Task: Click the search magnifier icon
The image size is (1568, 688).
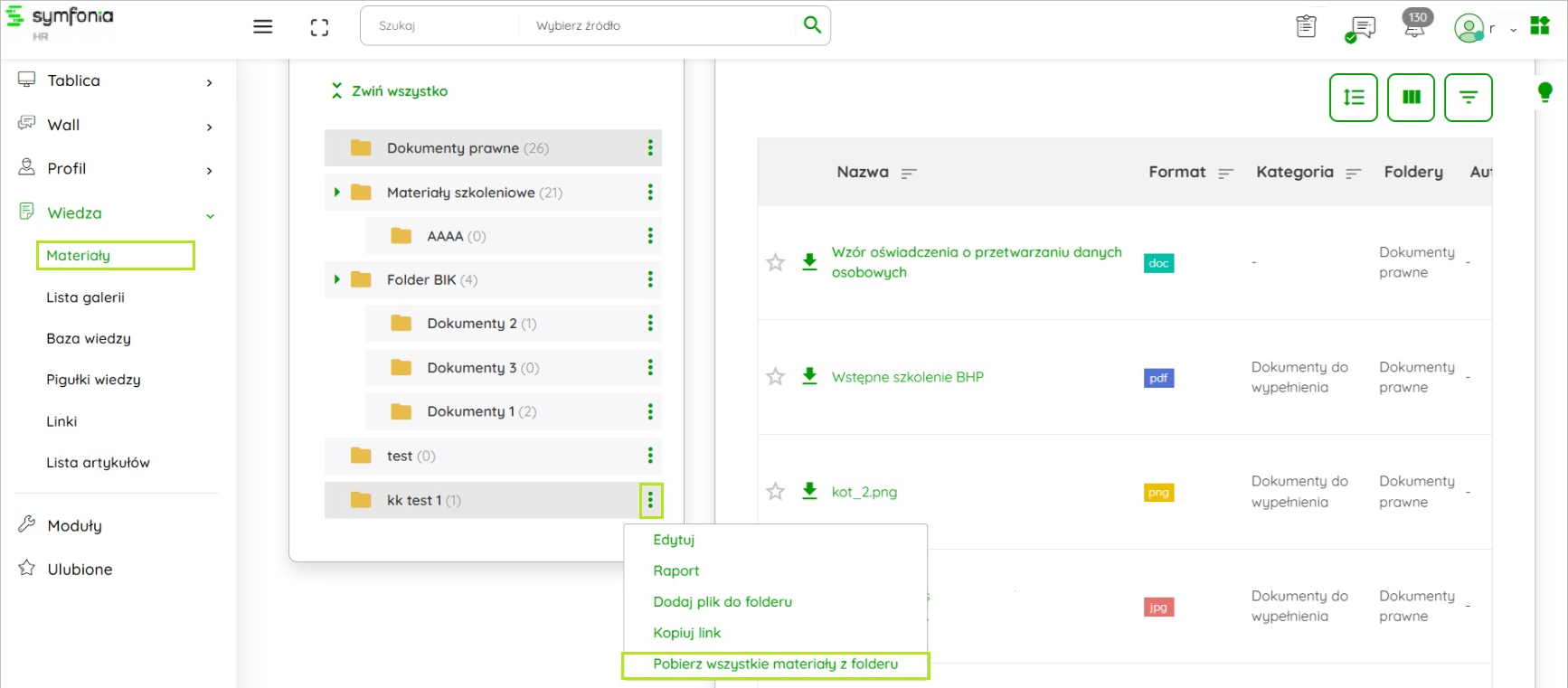Action: click(x=812, y=25)
